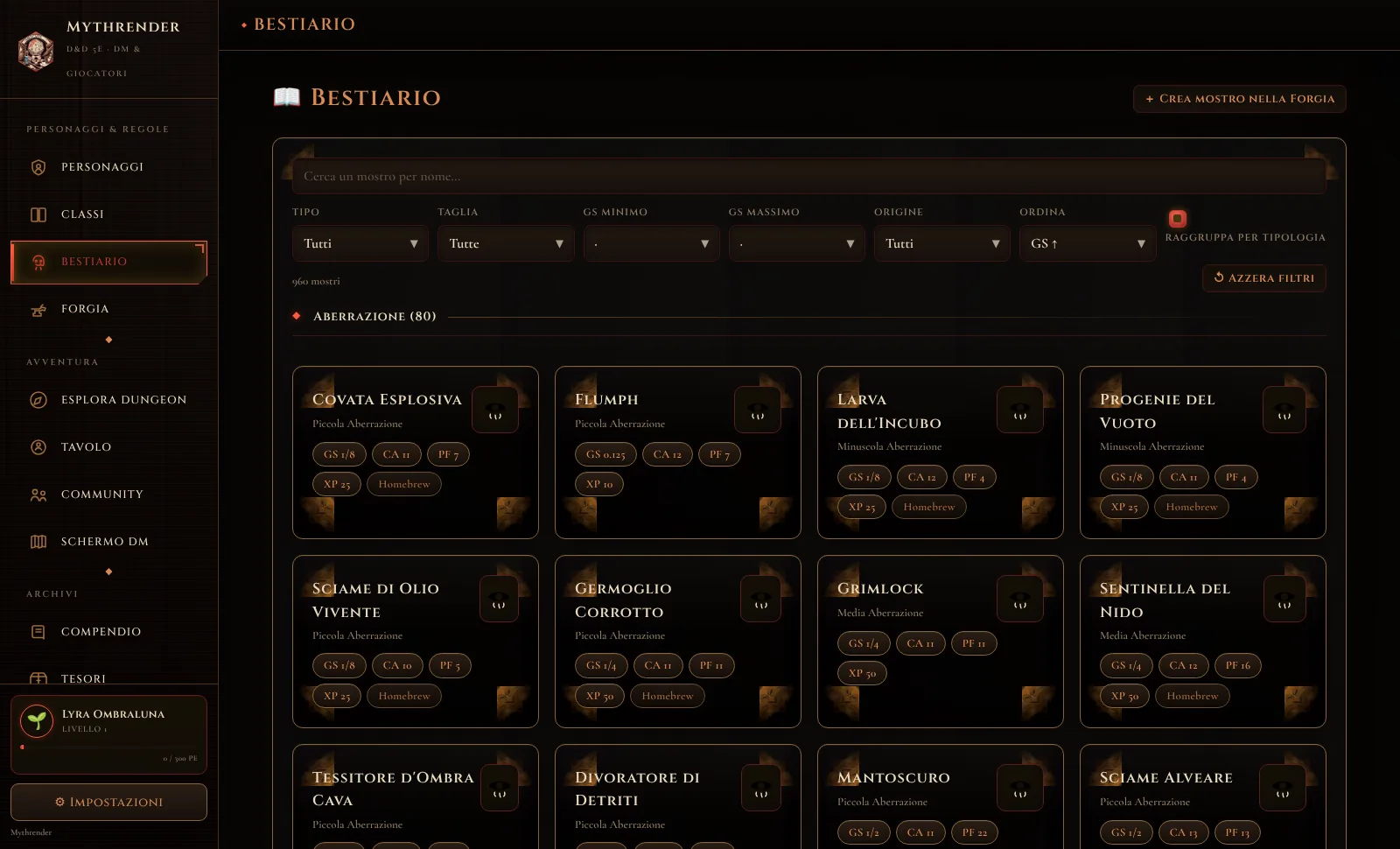Open the Impostazioni settings button

click(108, 802)
